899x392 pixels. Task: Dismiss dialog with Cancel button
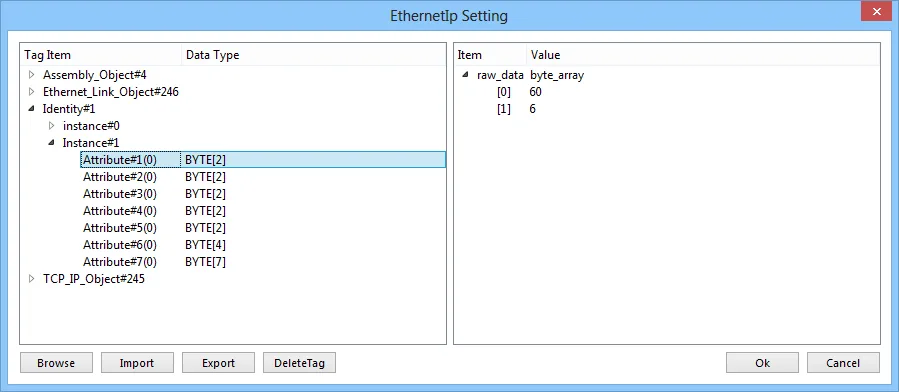[x=843, y=363]
